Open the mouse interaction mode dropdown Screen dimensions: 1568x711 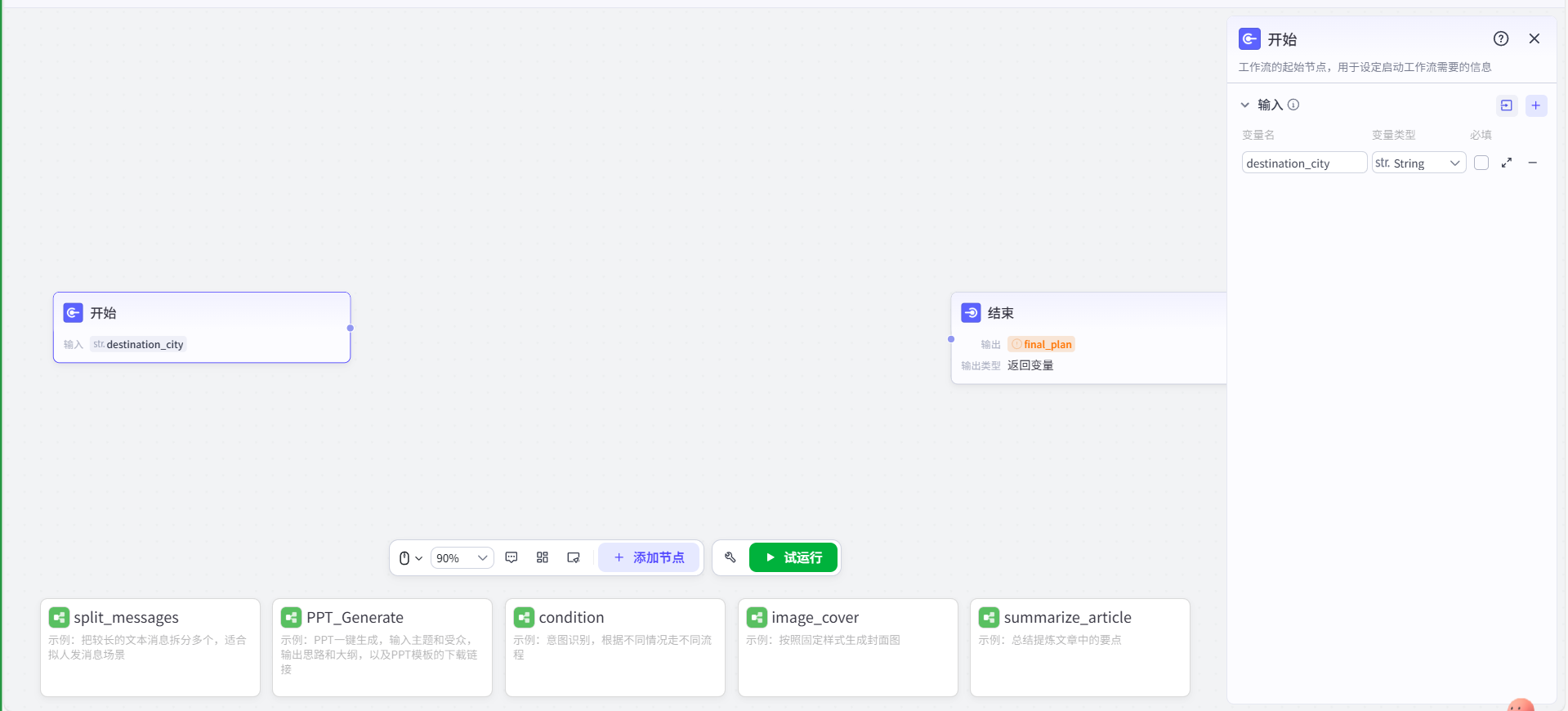[410, 558]
